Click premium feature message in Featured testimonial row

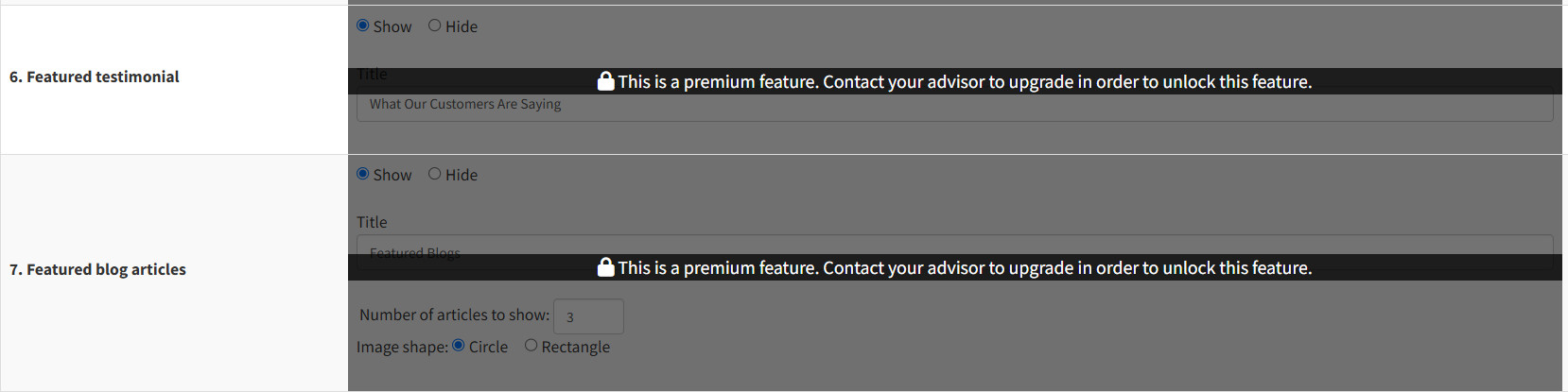965,82
